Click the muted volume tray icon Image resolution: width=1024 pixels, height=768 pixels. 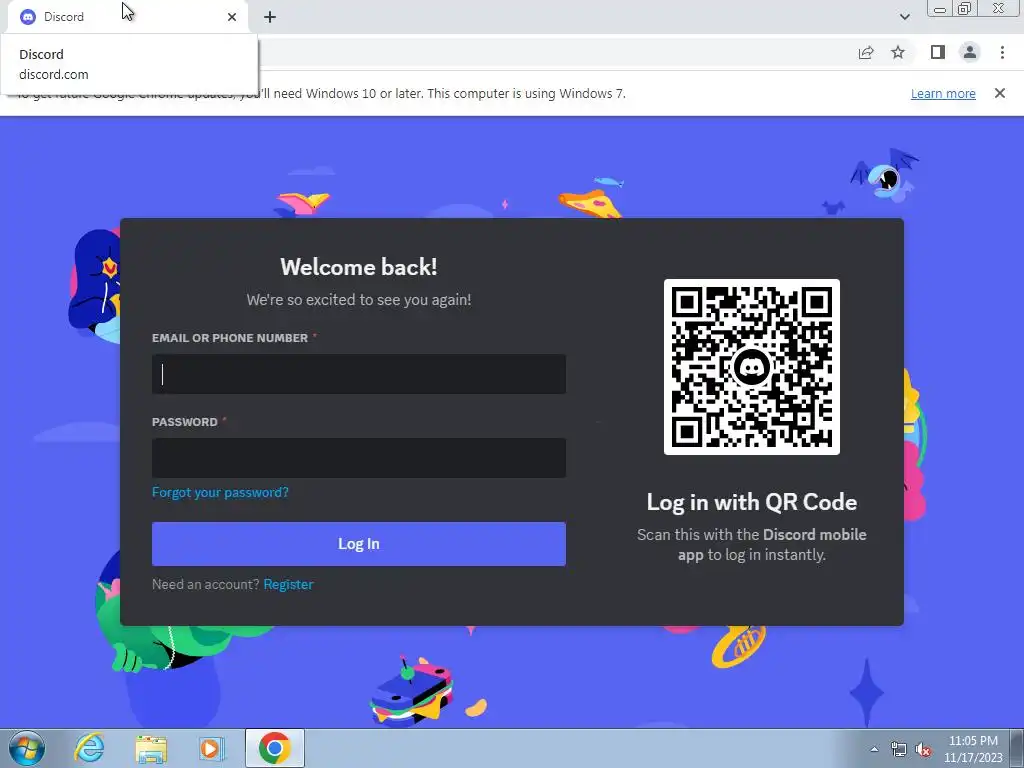923,749
